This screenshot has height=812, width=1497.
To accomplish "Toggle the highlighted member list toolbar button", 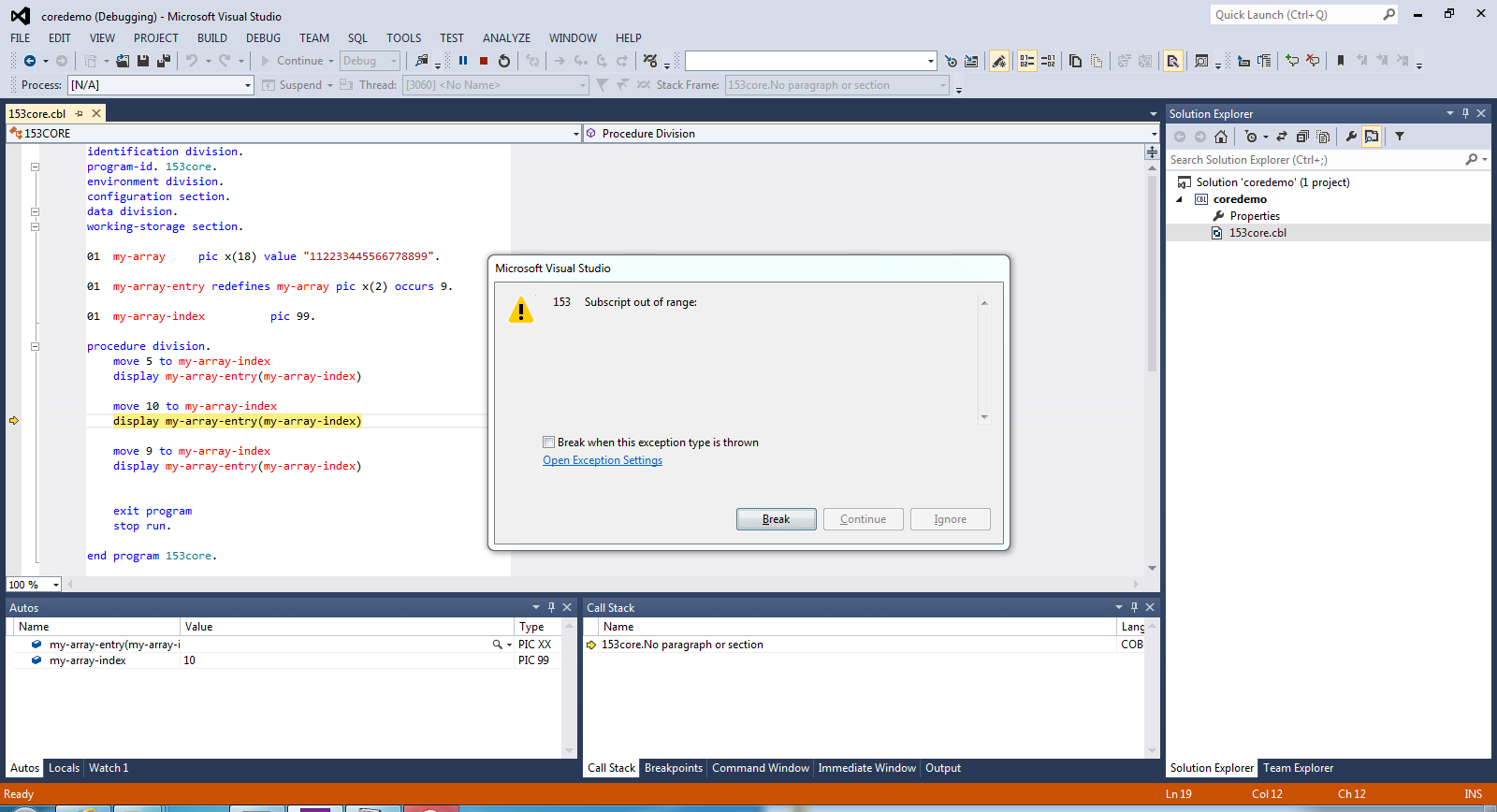I will 1027,61.
